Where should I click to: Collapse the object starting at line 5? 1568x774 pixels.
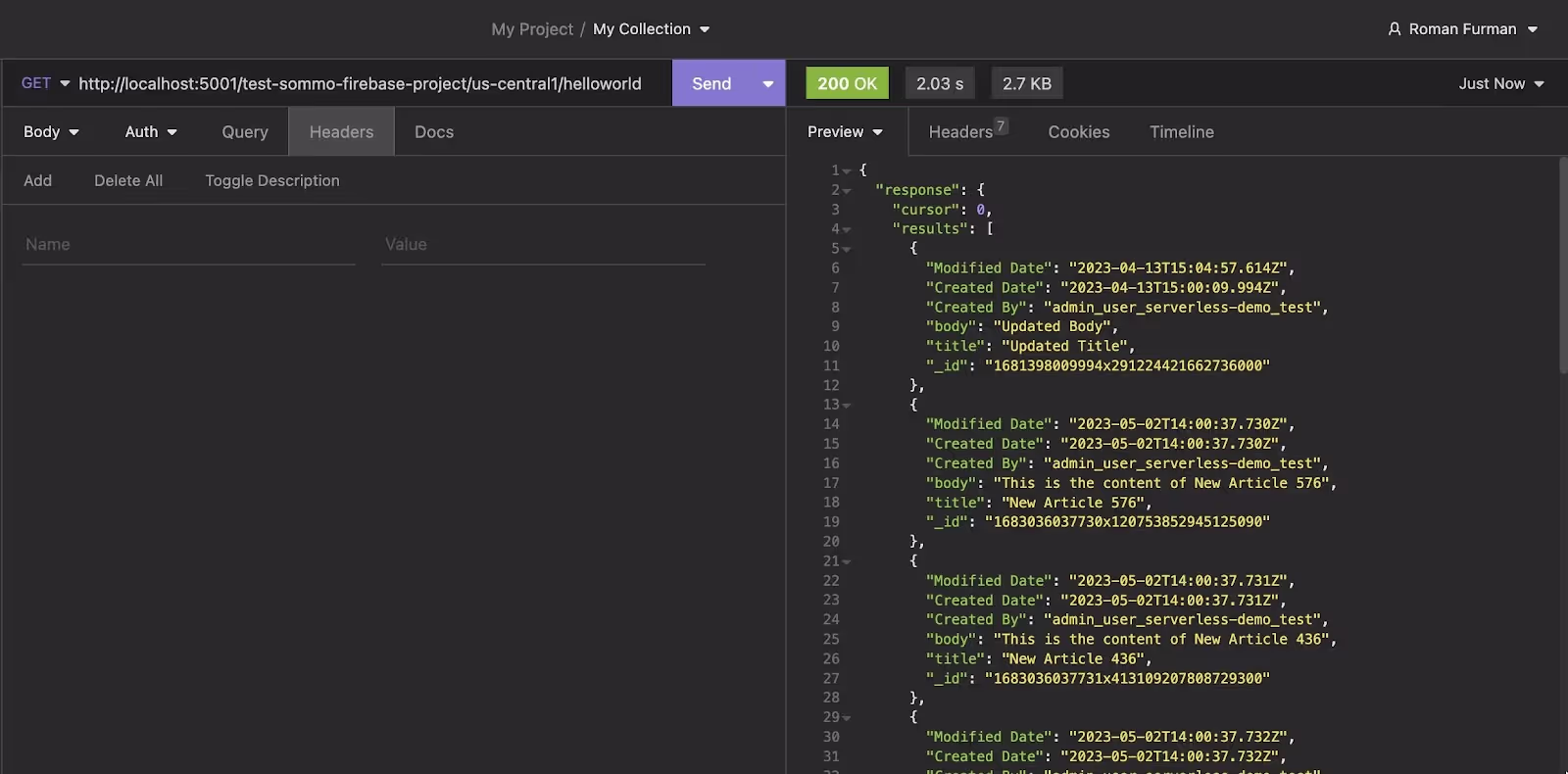tap(847, 250)
